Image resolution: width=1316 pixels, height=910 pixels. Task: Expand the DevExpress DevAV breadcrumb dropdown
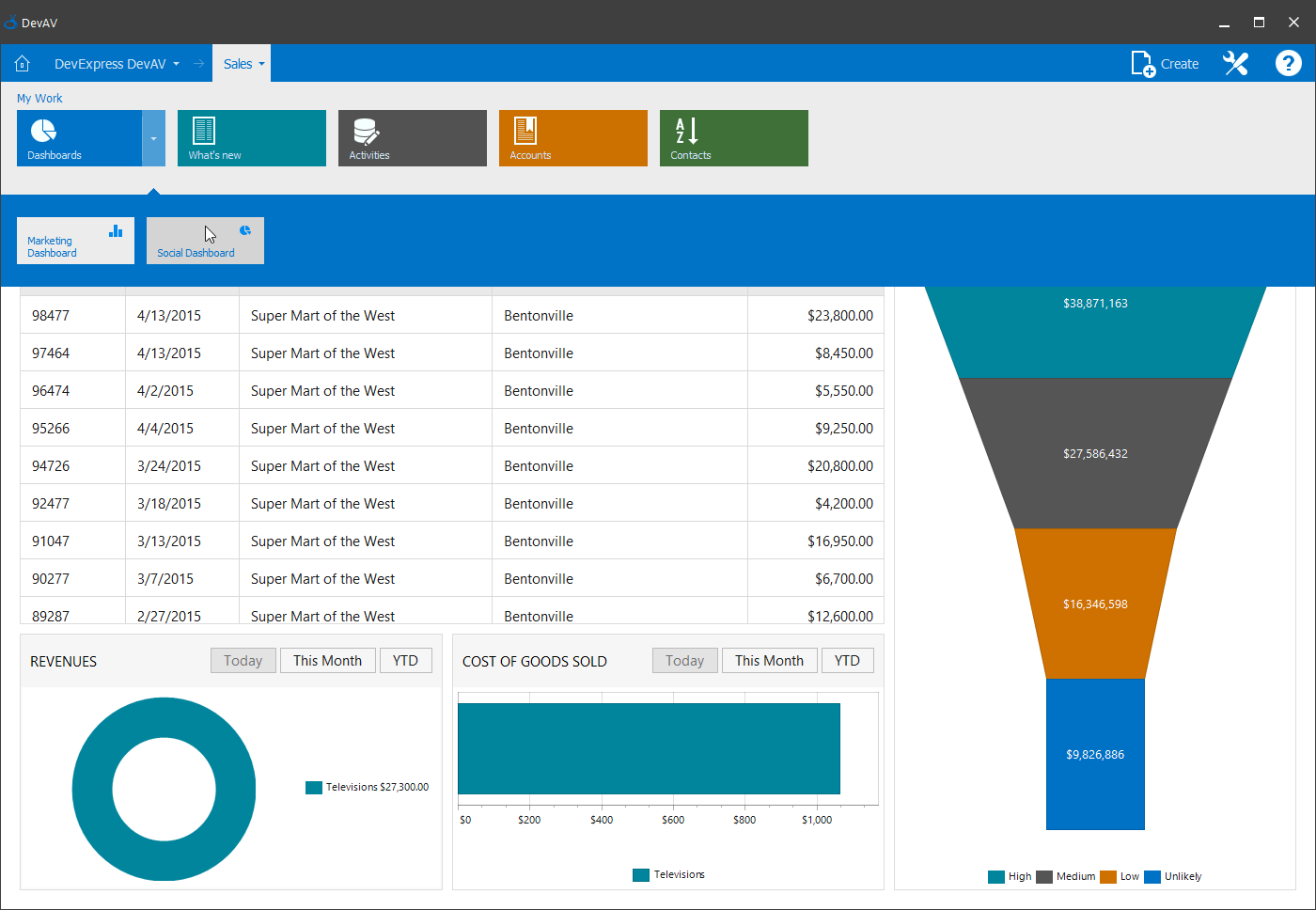click(x=176, y=64)
